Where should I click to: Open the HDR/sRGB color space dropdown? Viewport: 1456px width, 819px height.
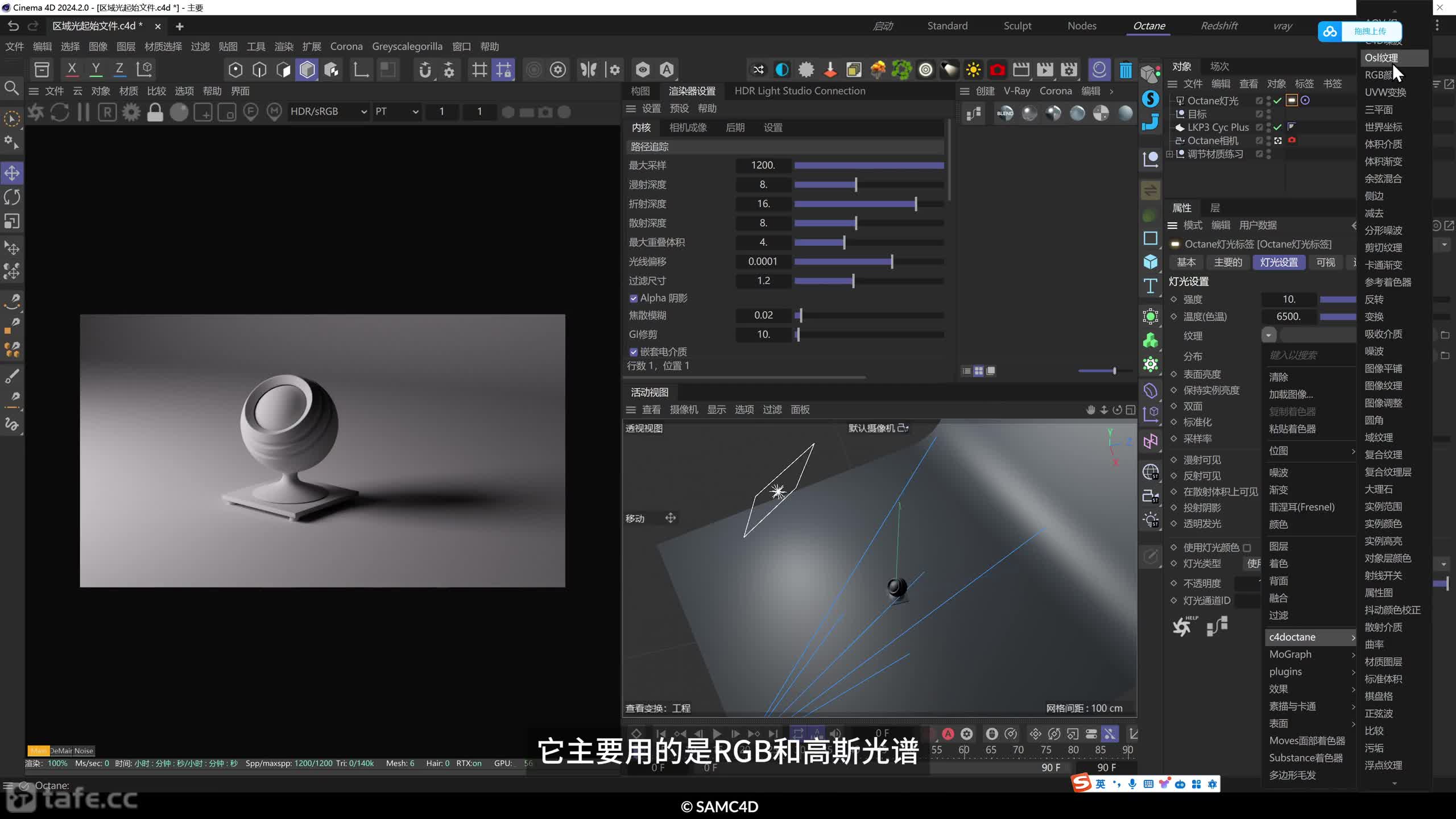pyautogui.click(x=328, y=112)
